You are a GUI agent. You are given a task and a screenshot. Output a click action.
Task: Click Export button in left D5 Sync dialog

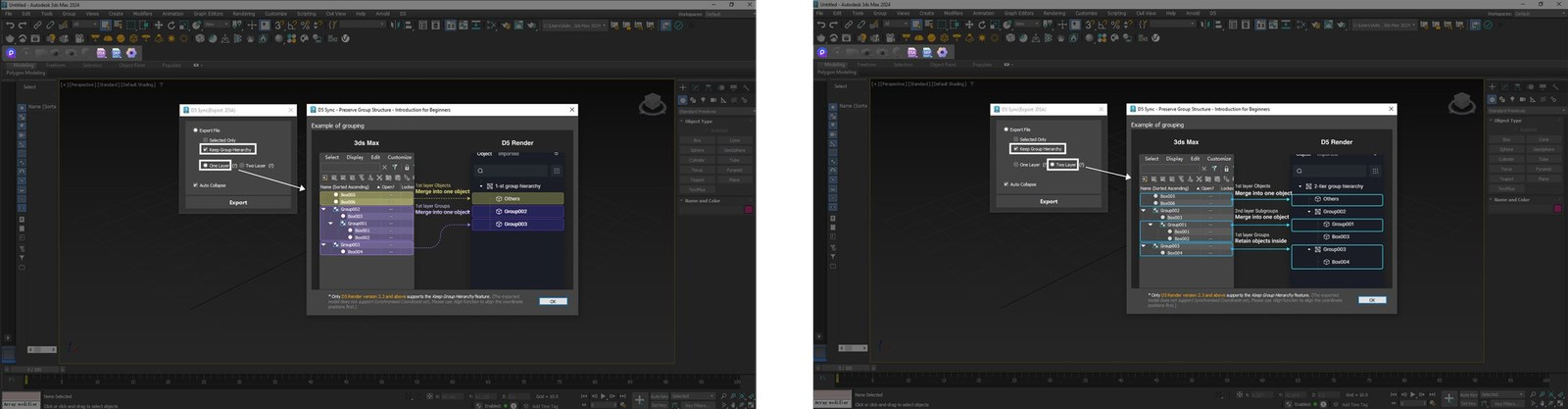pyautogui.click(x=238, y=203)
